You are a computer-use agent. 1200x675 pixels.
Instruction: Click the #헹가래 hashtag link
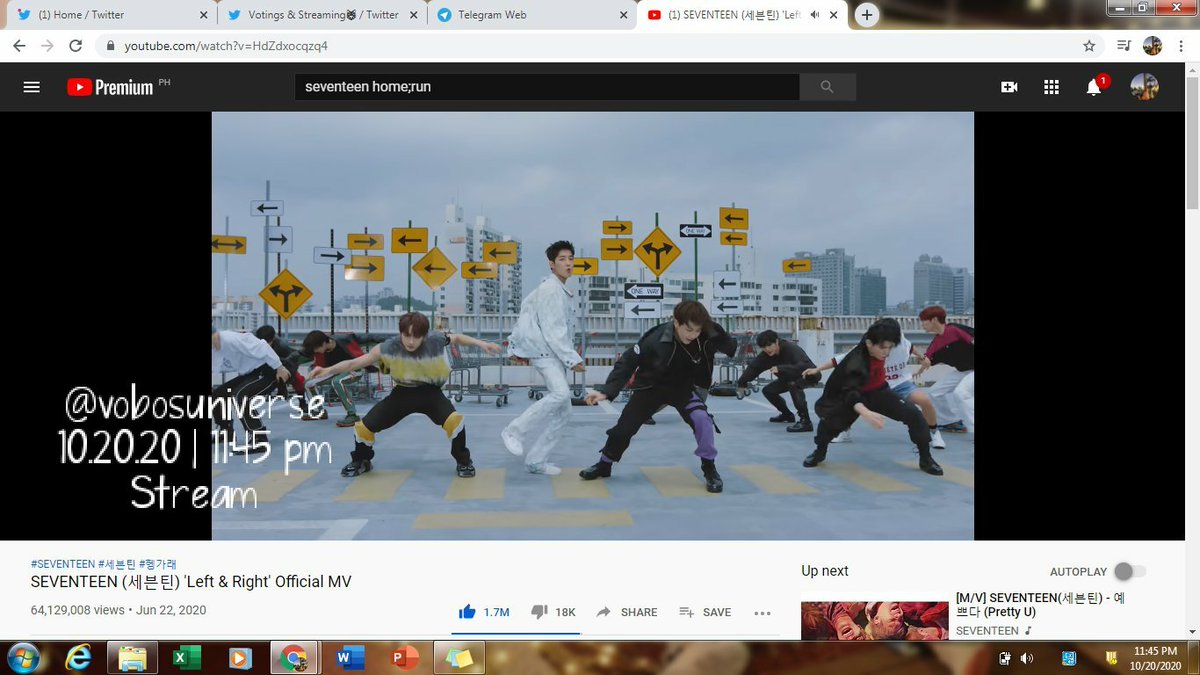coord(158,564)
